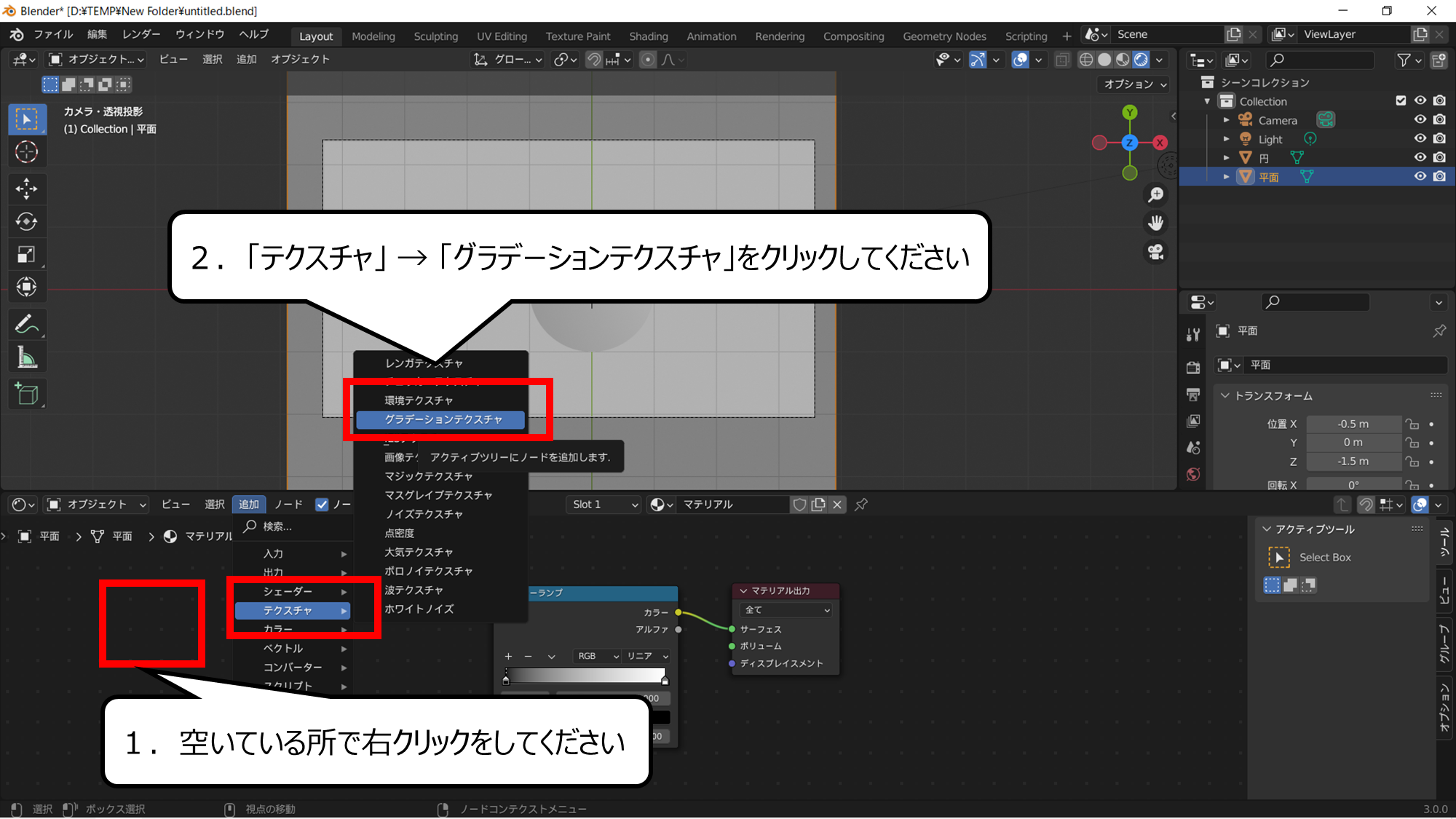Screen dimensions: 1456x819
Task: Collapse the アクティブツール panel
Action: [x=1267, y=529]
